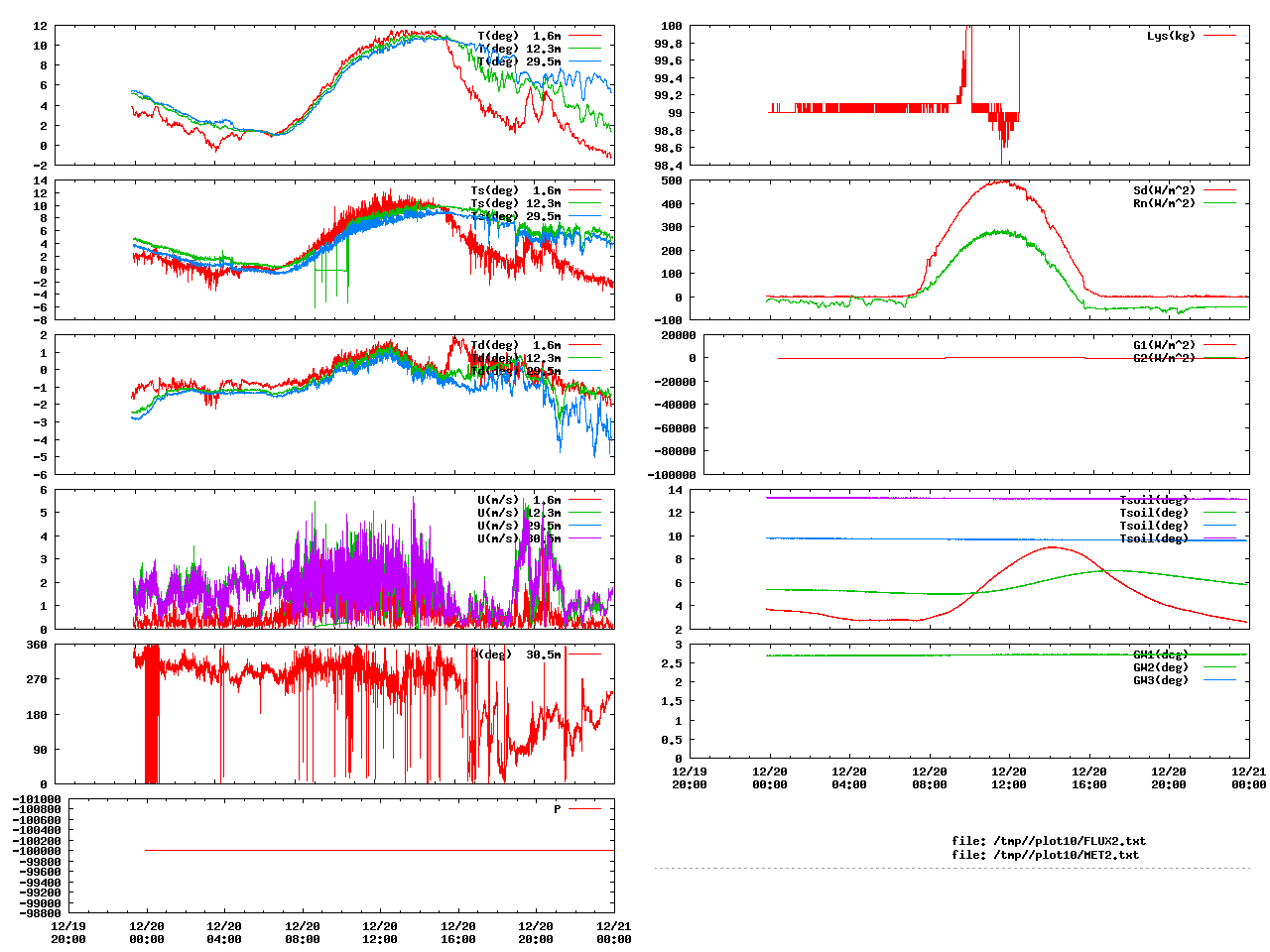Click the 'U(m/s) 29.5m' legend label
1270x952 pixels.
pyautogui.click(x=519, y=526)
